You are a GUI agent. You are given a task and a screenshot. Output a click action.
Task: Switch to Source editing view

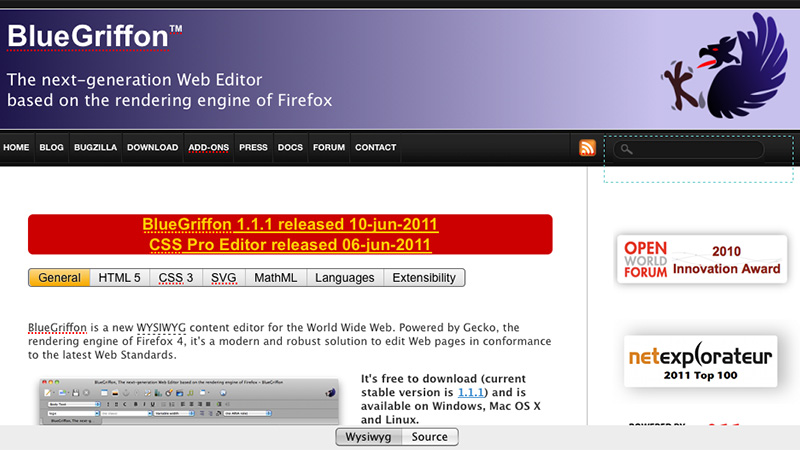click(430, 437)
